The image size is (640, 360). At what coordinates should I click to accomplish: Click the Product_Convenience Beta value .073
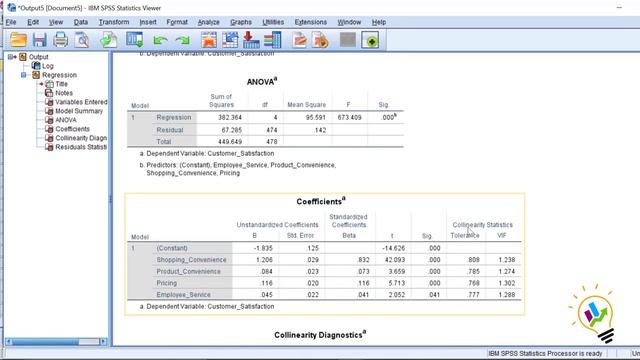coord(363,271)
